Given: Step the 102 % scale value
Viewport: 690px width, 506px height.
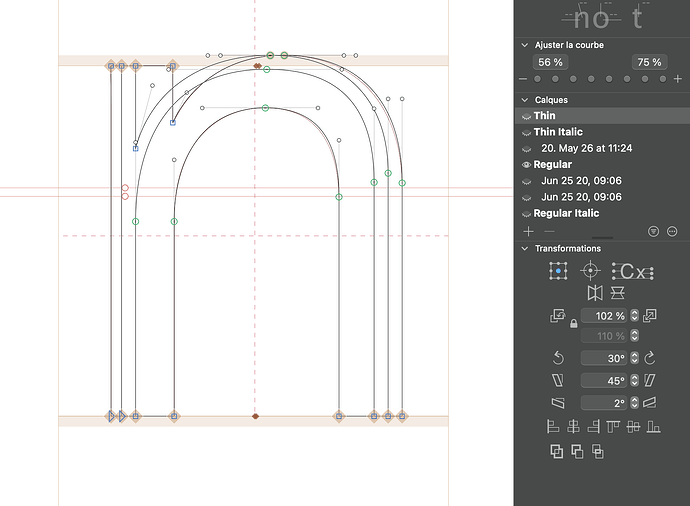Looking at the screenshot, I should (x=634, y=315).
